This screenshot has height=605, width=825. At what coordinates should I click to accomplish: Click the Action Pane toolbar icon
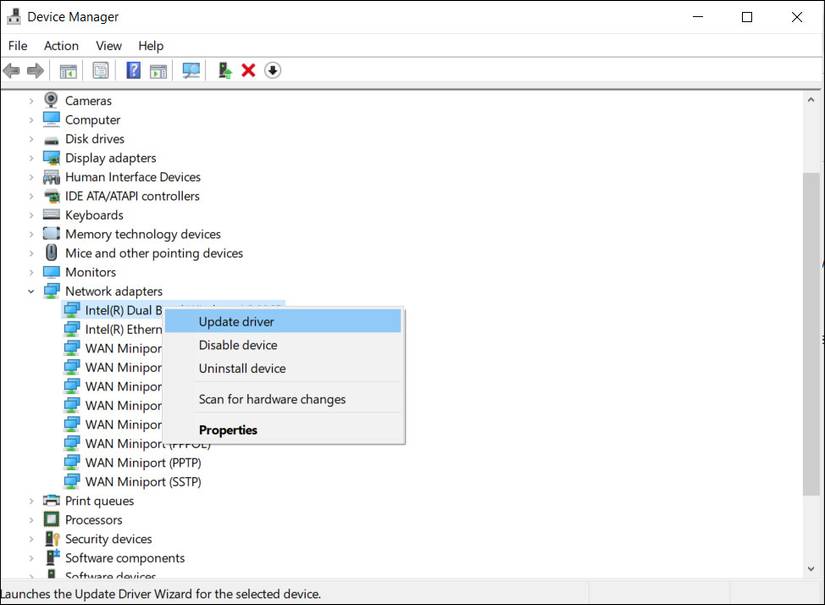[x=158, y=70]
